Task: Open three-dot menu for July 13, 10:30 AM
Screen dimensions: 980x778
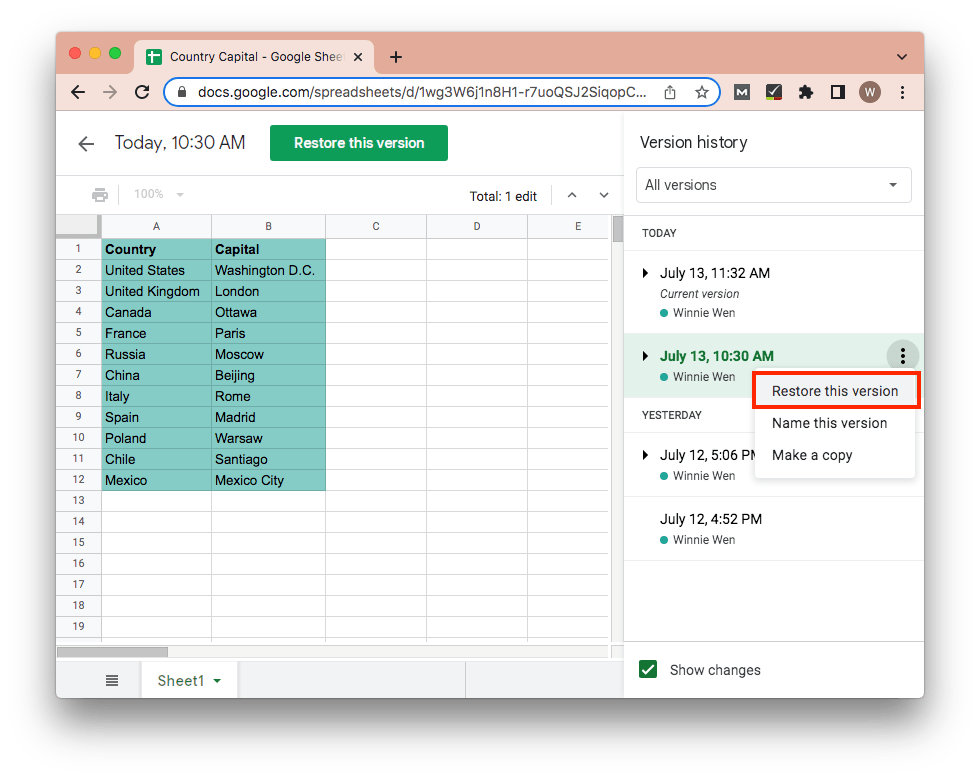Action: tap(902, 356)
